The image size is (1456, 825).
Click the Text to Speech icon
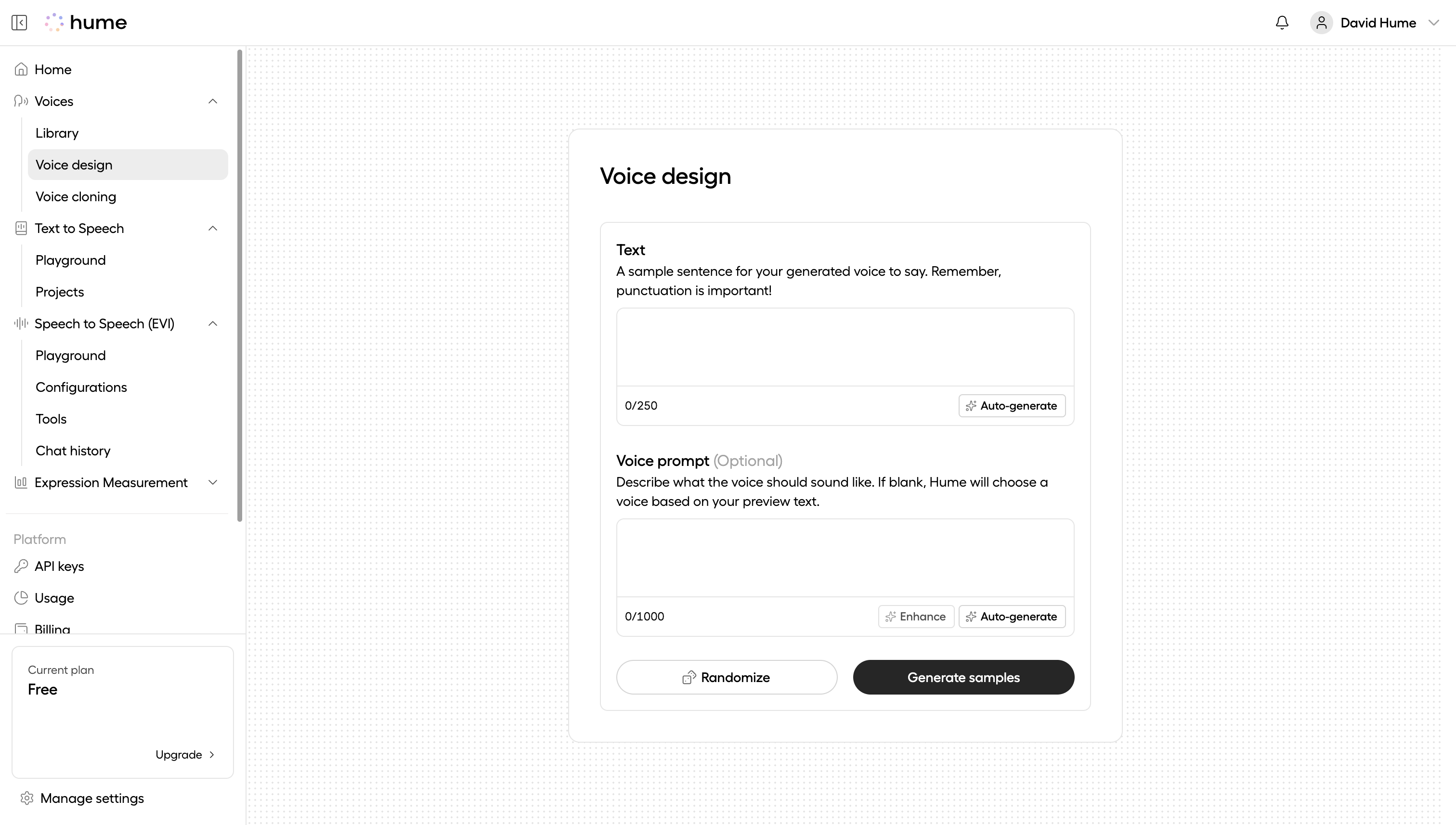point(21,228)
